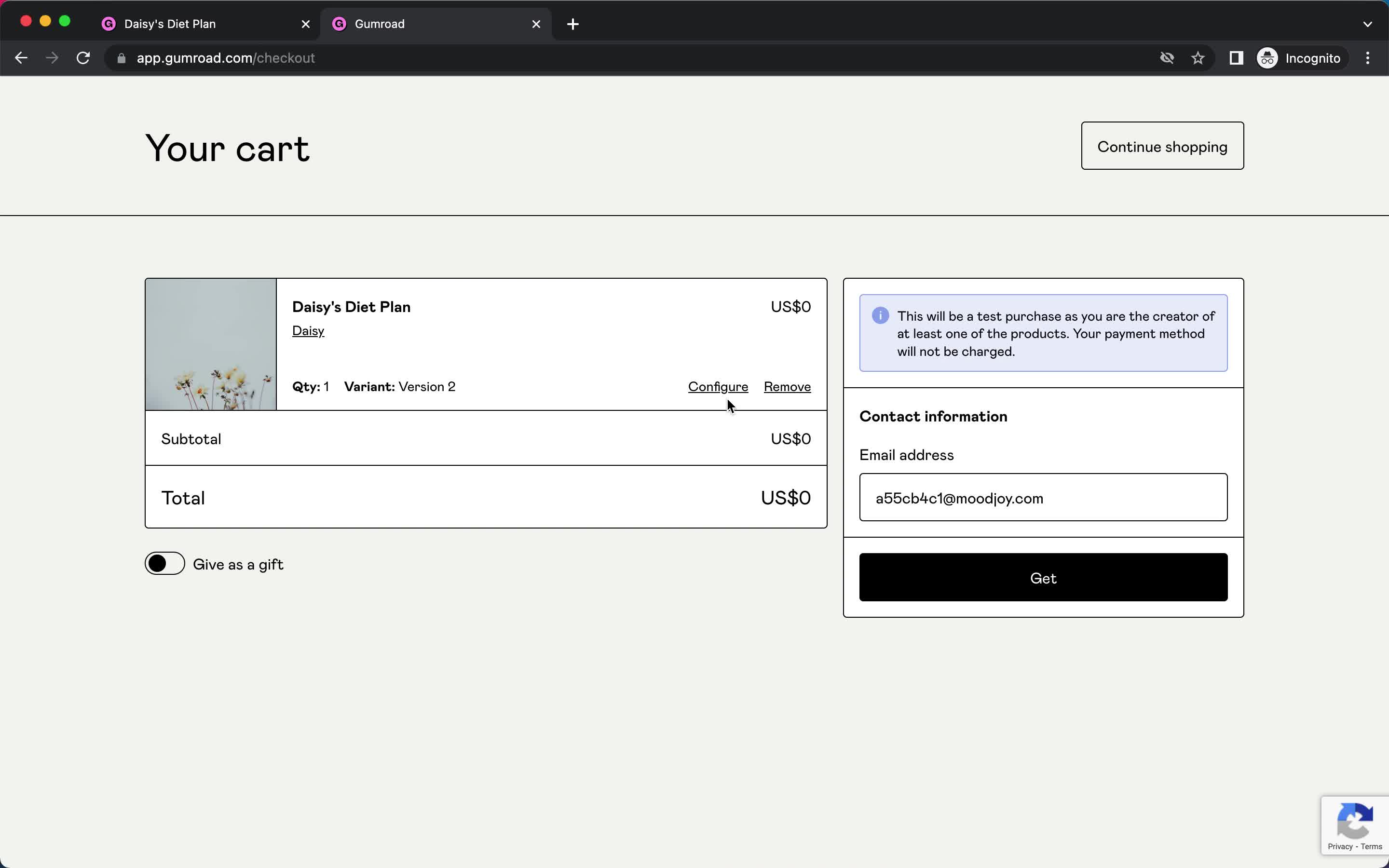
Task: Click the yellow minimize window button
Action: tap(45, 21)
